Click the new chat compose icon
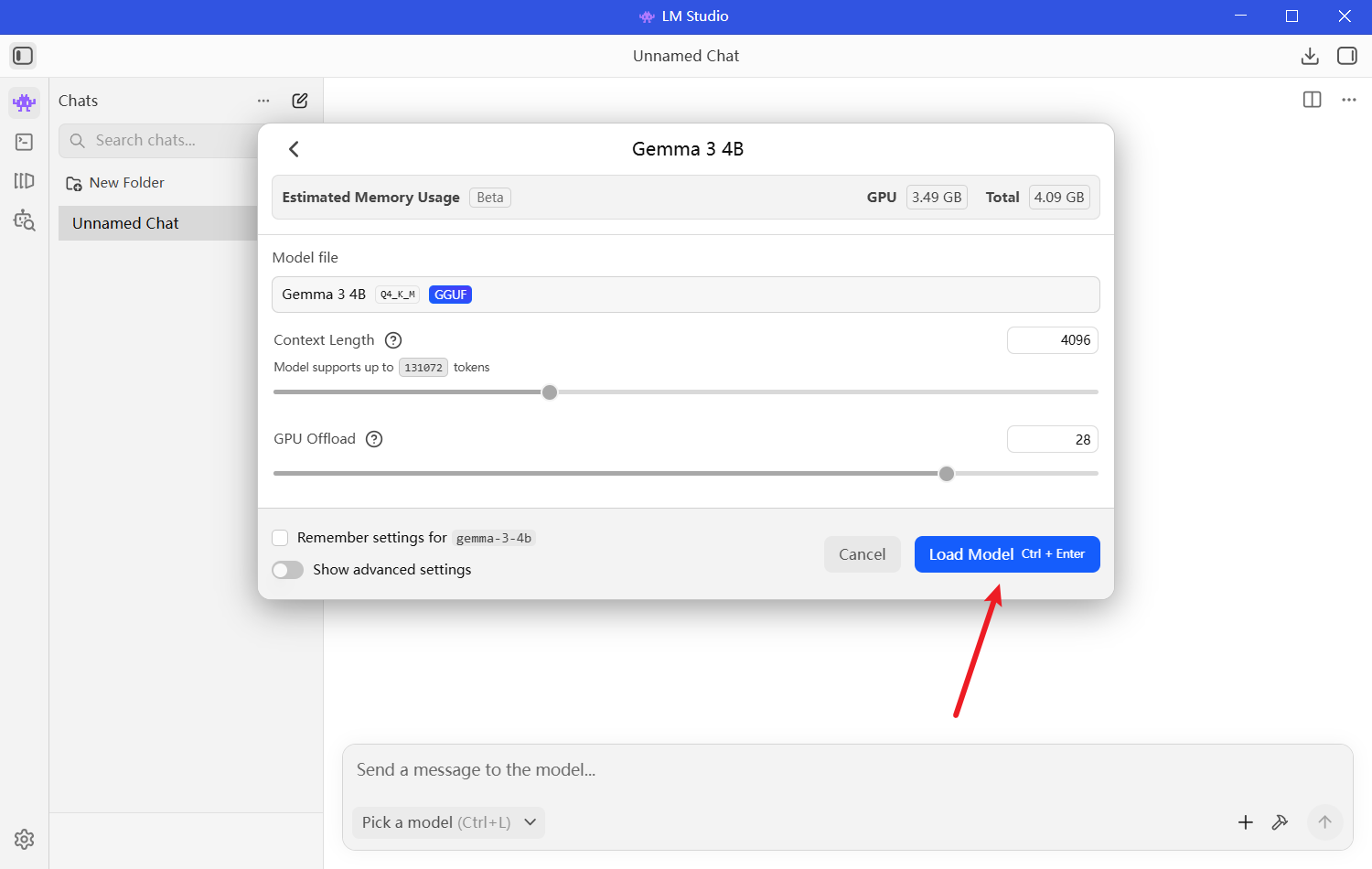Screen dimensions: 1372x869 tap(300, 101)
